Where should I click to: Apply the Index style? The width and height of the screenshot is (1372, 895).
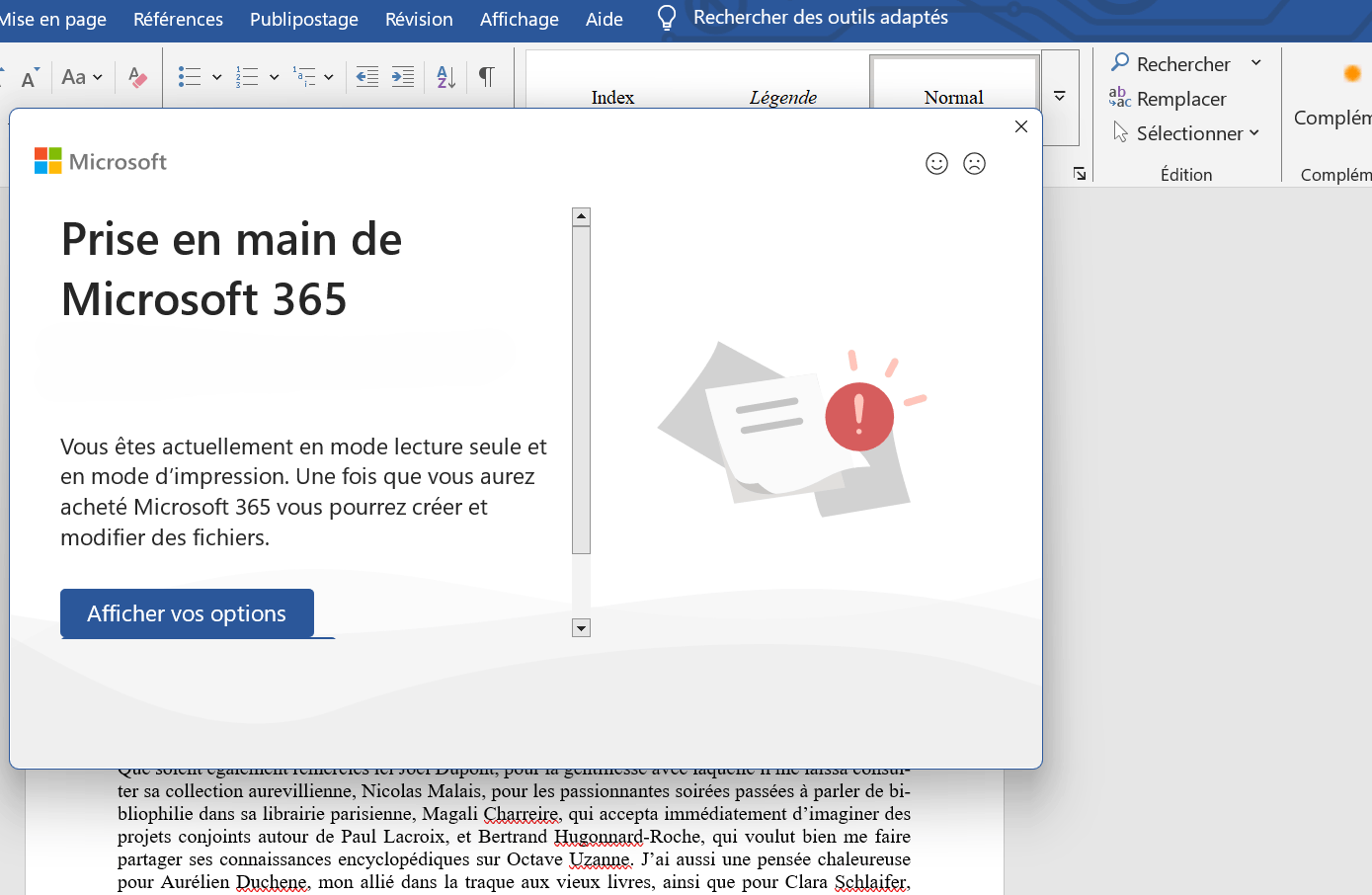click(x=612, y=97)
